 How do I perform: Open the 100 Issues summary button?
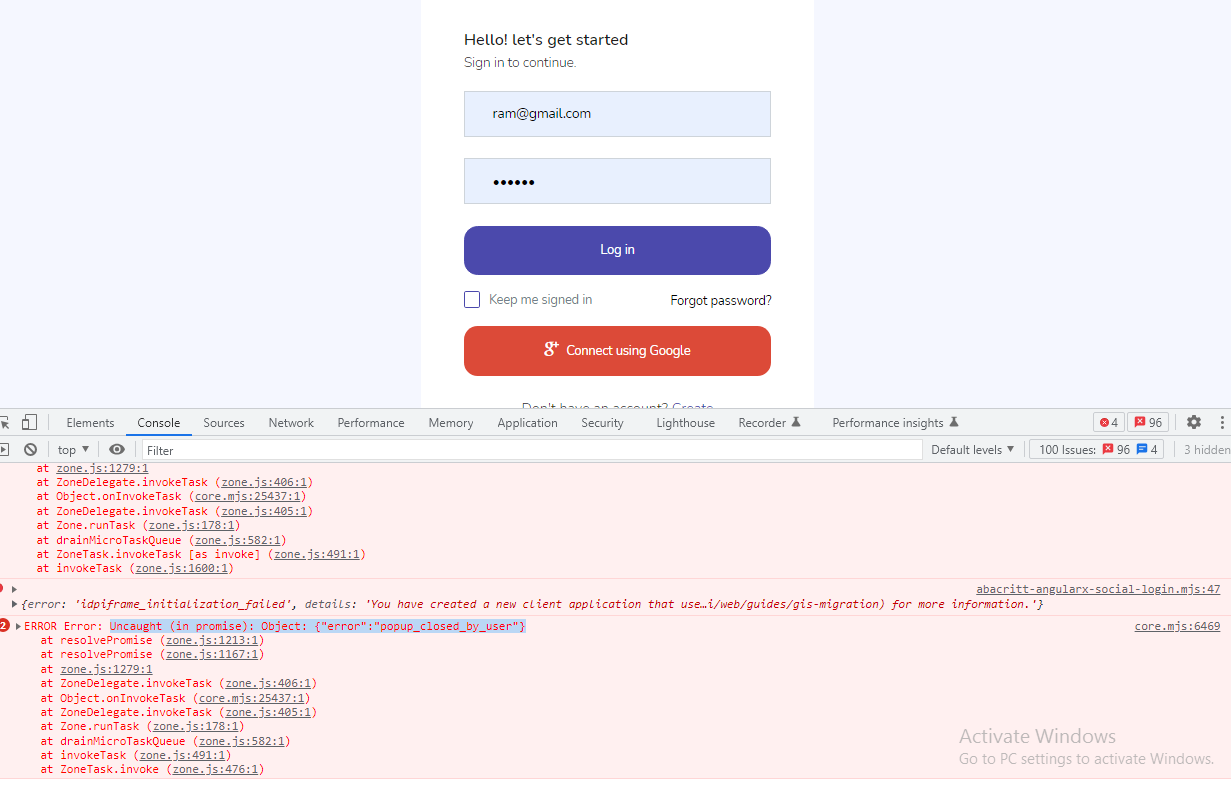(1098, 450)
